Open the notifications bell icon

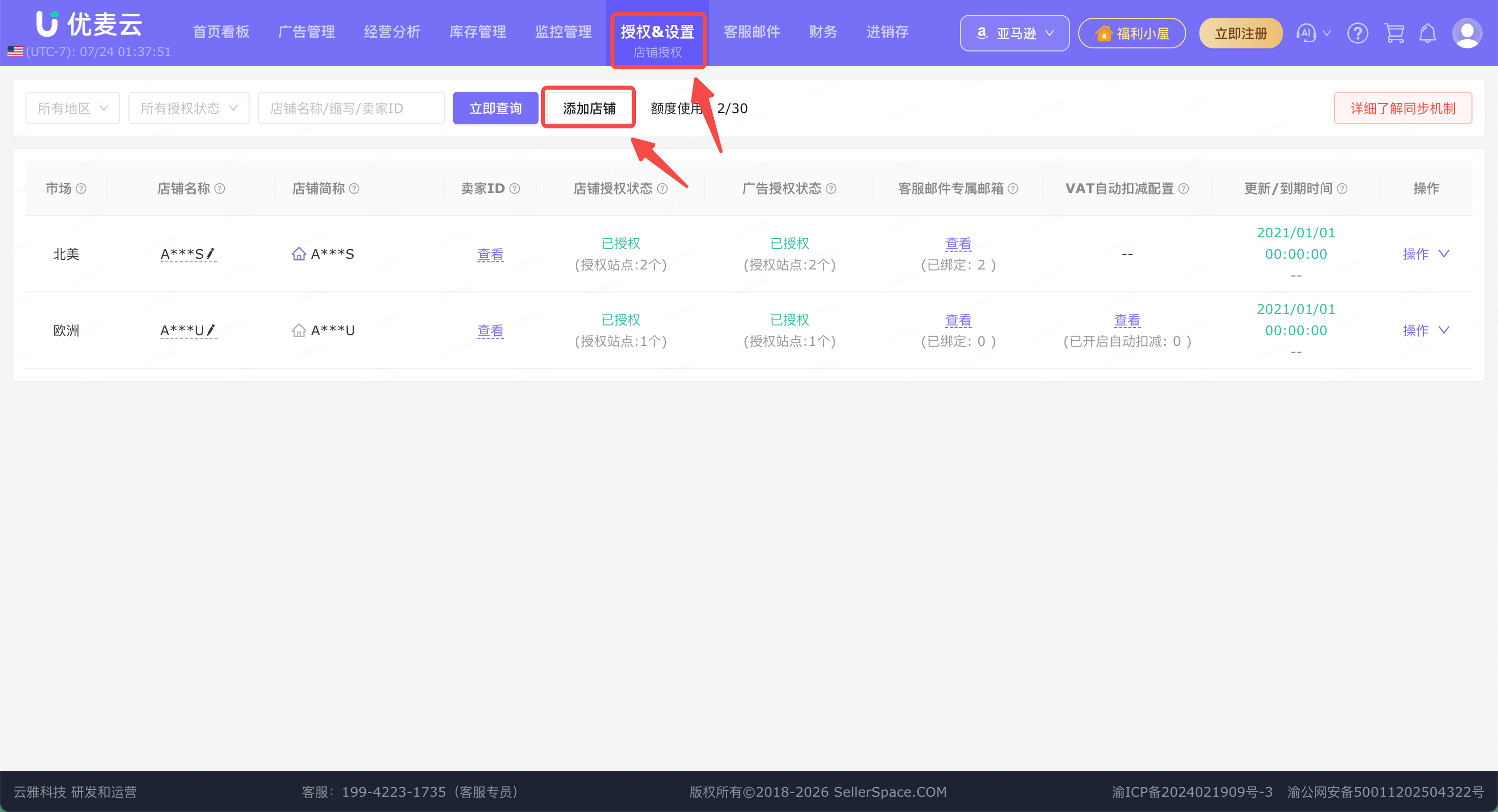pyautogui.click(x=1428, y=33)
